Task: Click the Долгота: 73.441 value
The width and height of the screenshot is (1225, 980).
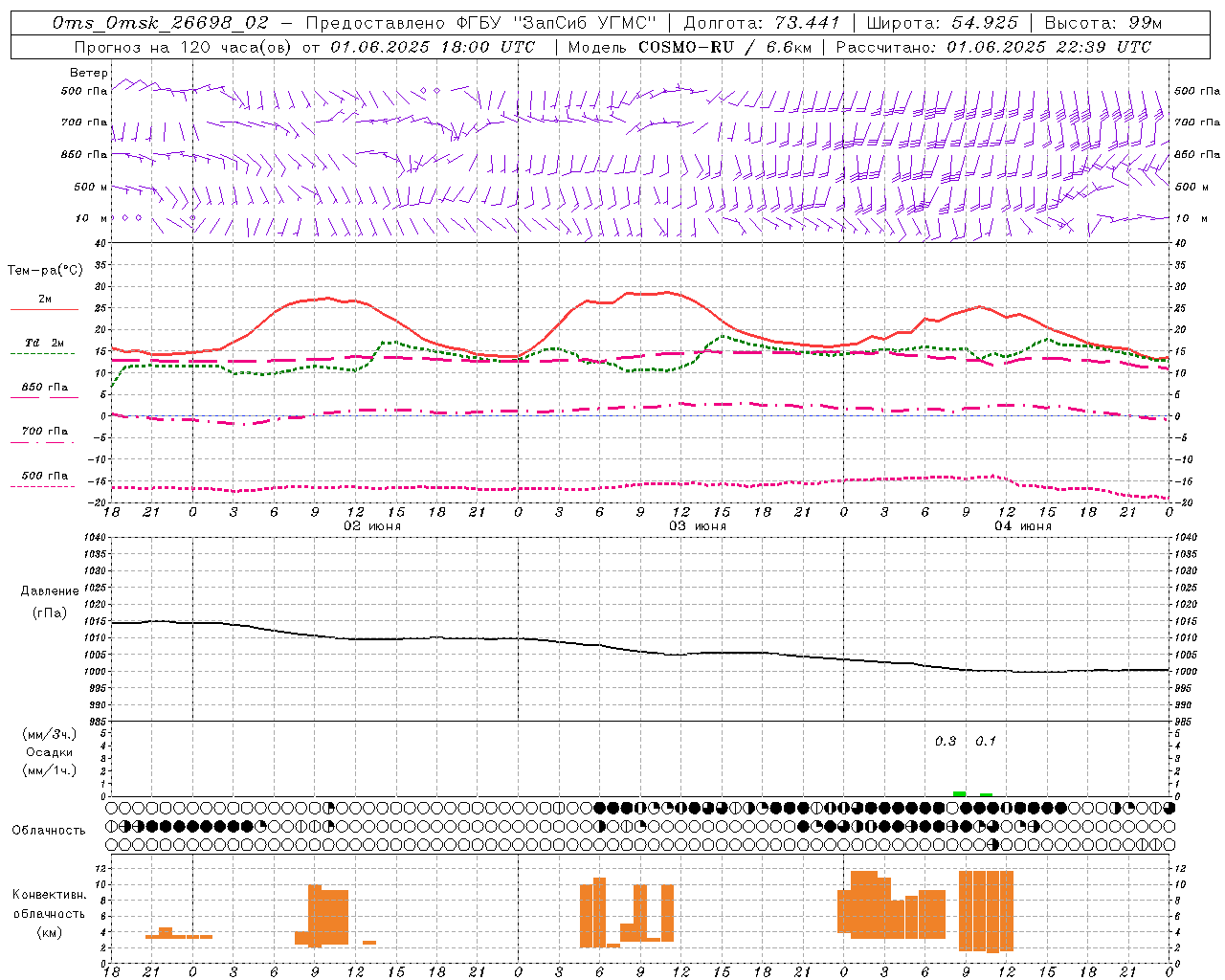Action: point(762,23)
